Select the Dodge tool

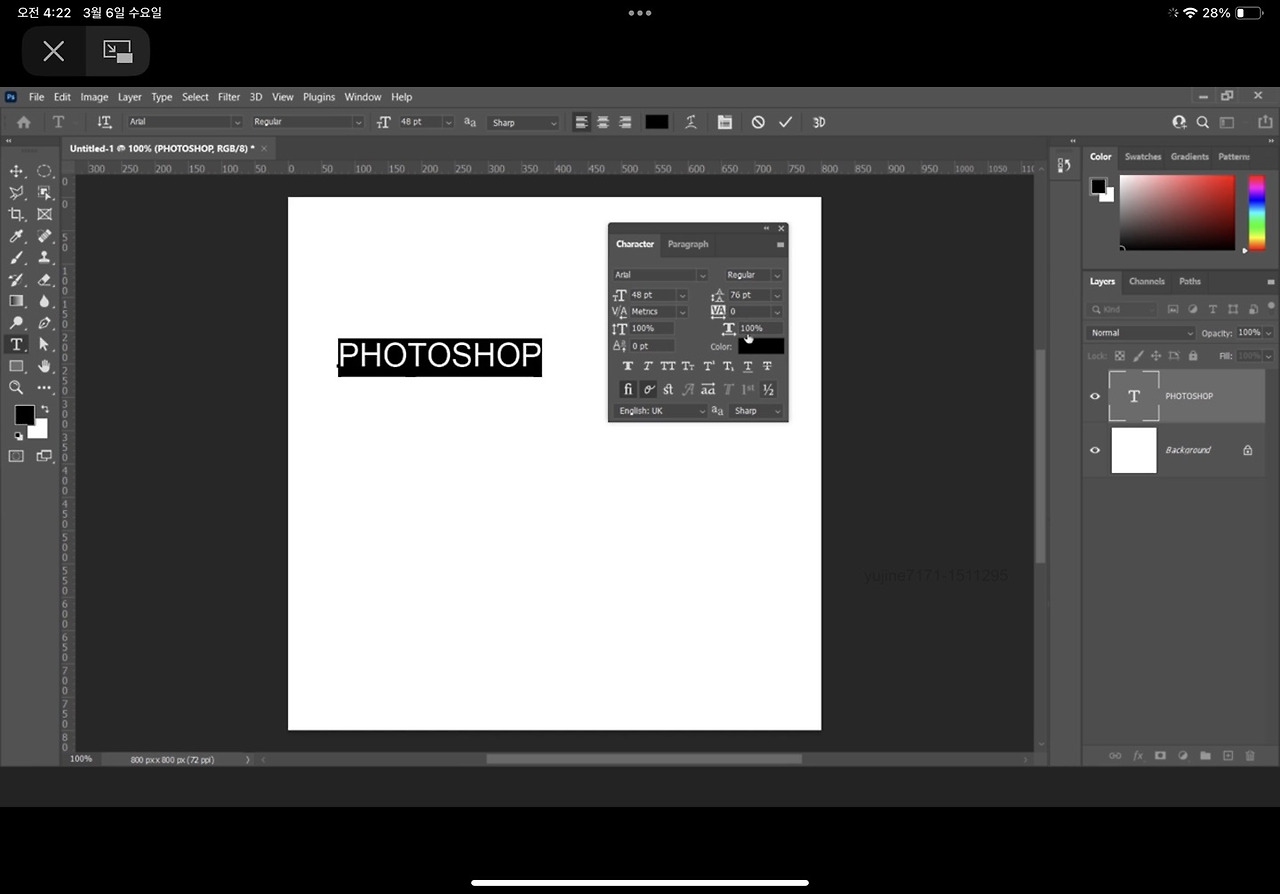(x=16, y=323)
